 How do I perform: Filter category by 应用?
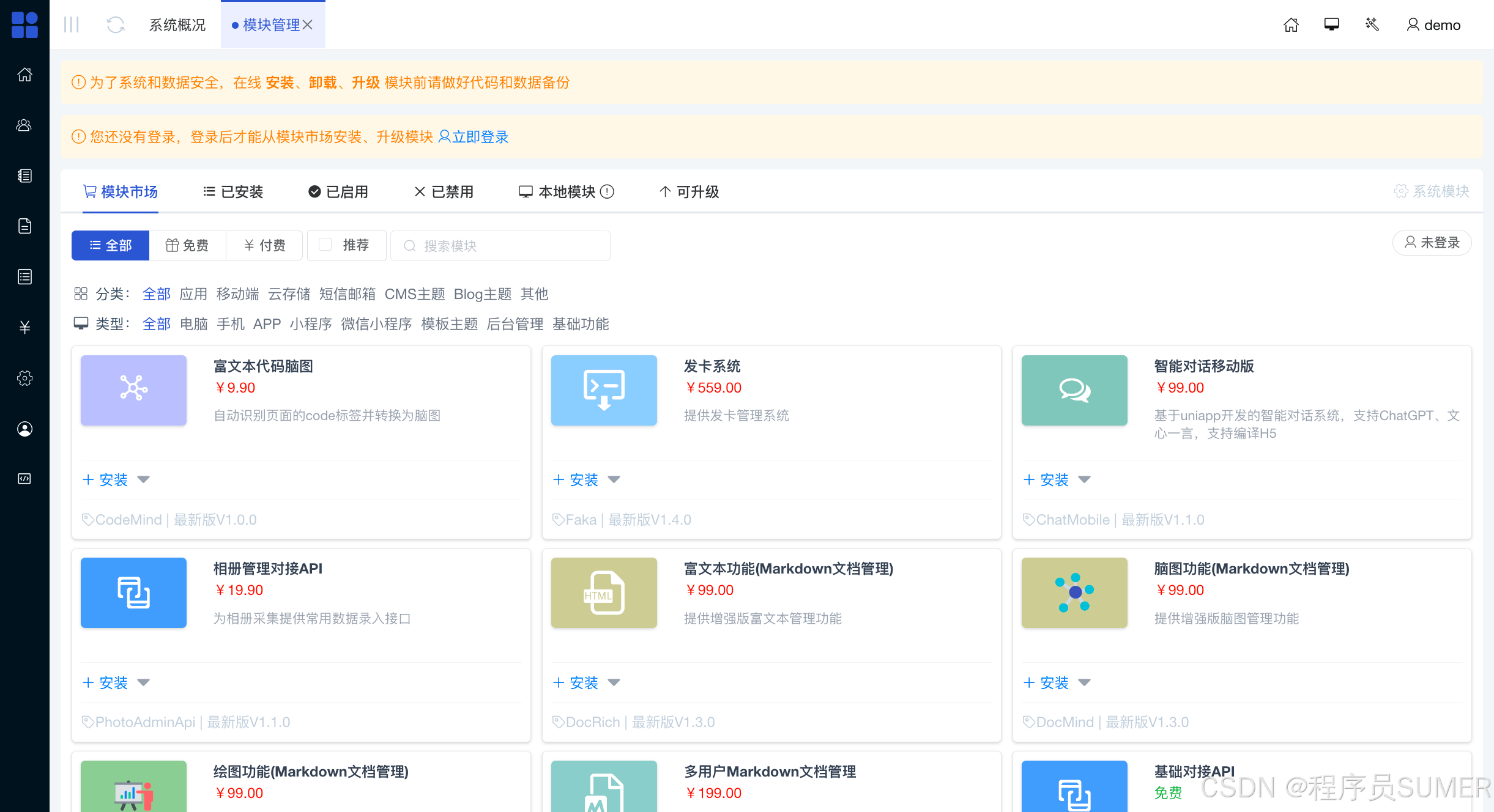[193, 294]
